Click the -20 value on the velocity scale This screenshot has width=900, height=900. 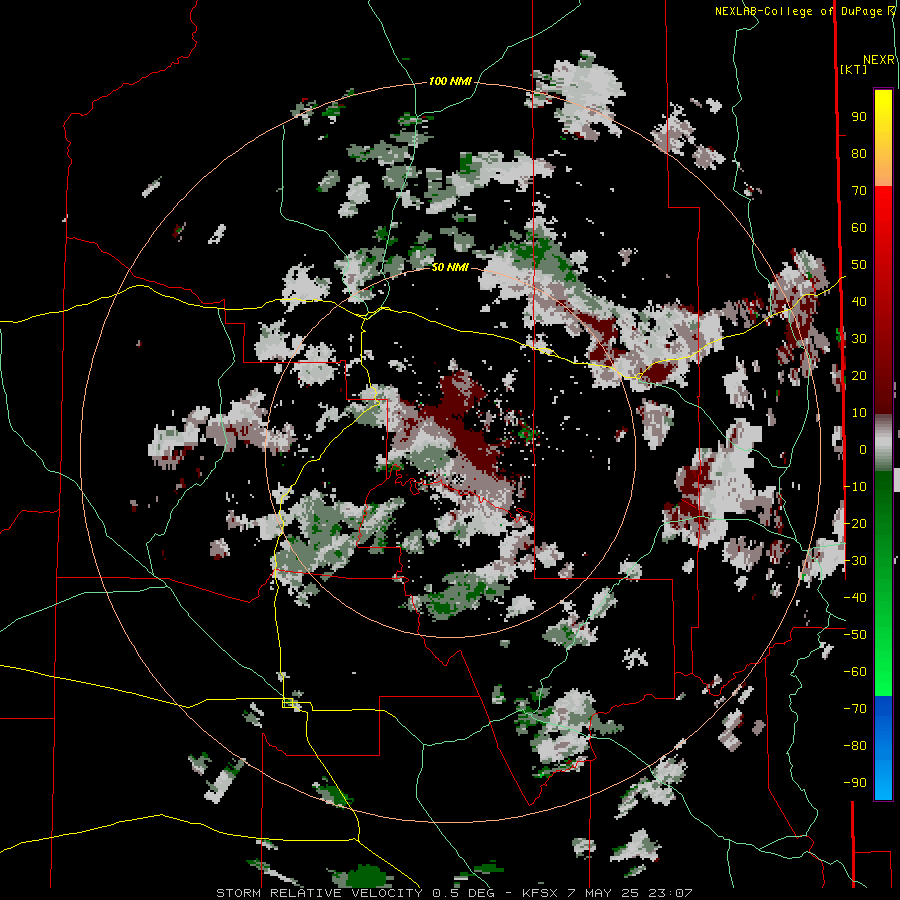tap(855, 523)
